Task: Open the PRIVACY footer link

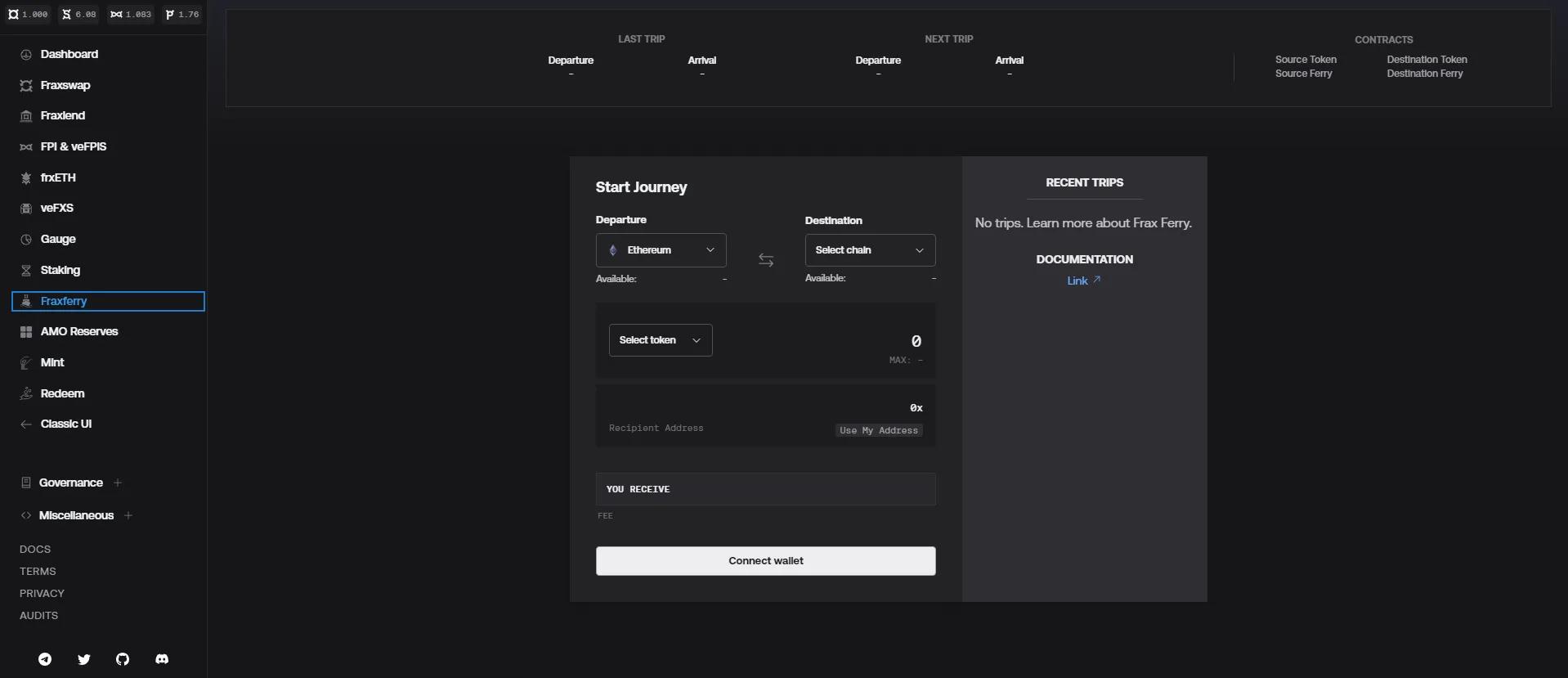Action: 42,594
